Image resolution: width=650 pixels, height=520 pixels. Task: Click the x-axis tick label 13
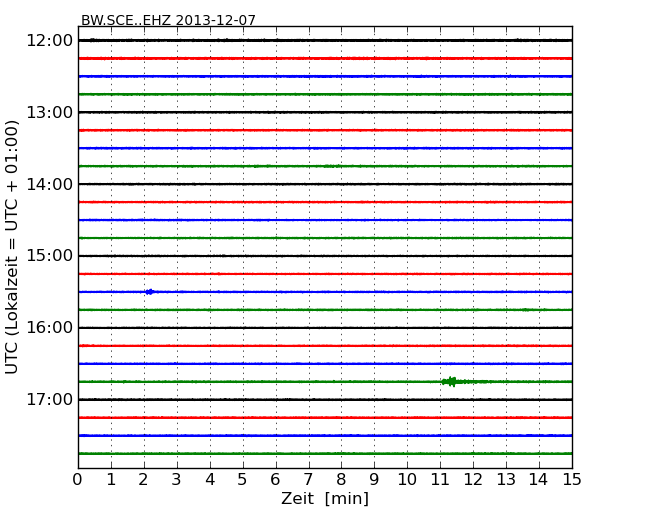click(506, 479)
